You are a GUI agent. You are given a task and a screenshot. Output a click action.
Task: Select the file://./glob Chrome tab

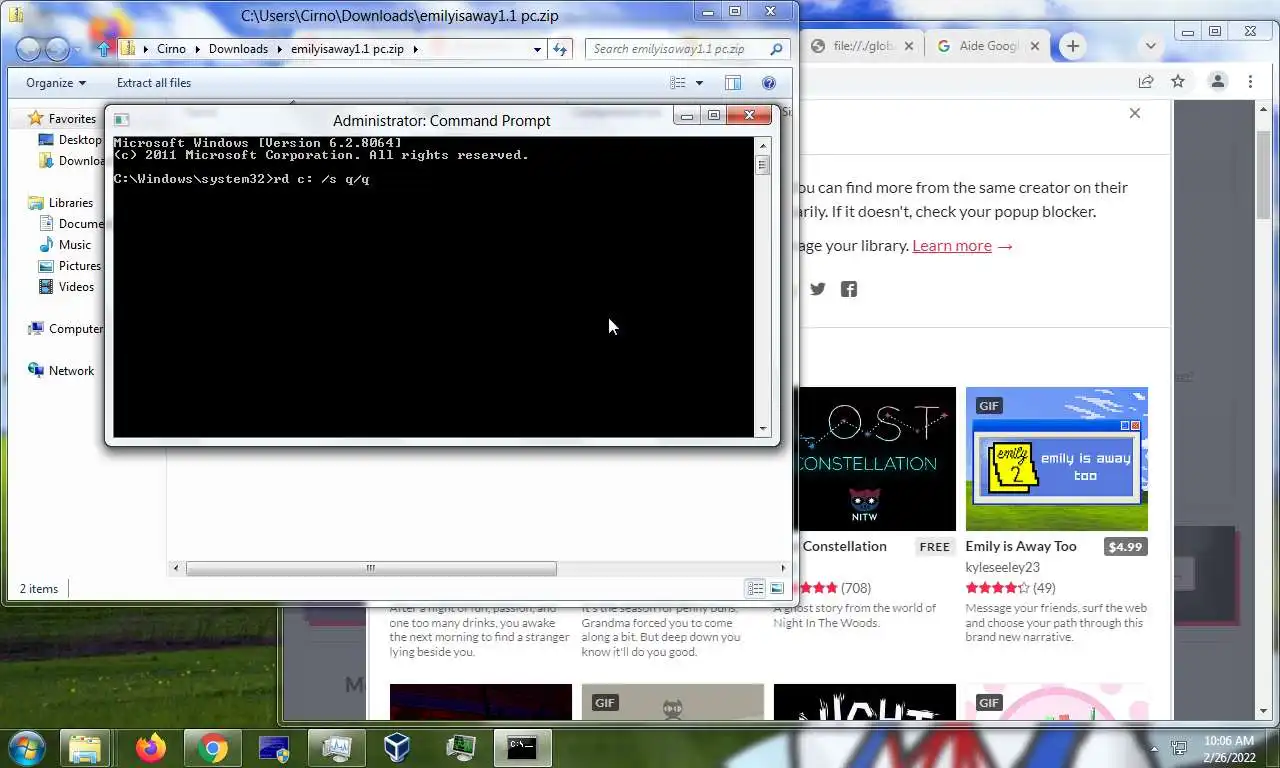(863, 46)
